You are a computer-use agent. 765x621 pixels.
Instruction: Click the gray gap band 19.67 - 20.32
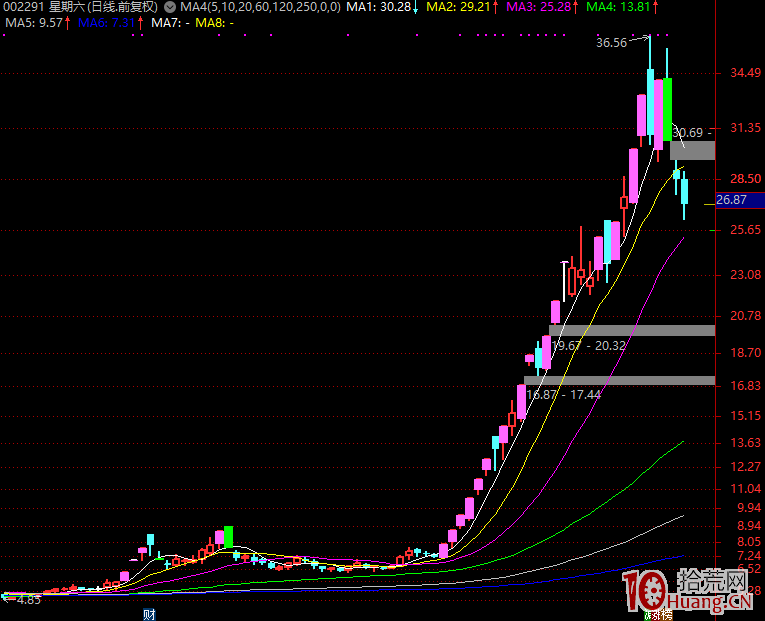tap(631, 330)
